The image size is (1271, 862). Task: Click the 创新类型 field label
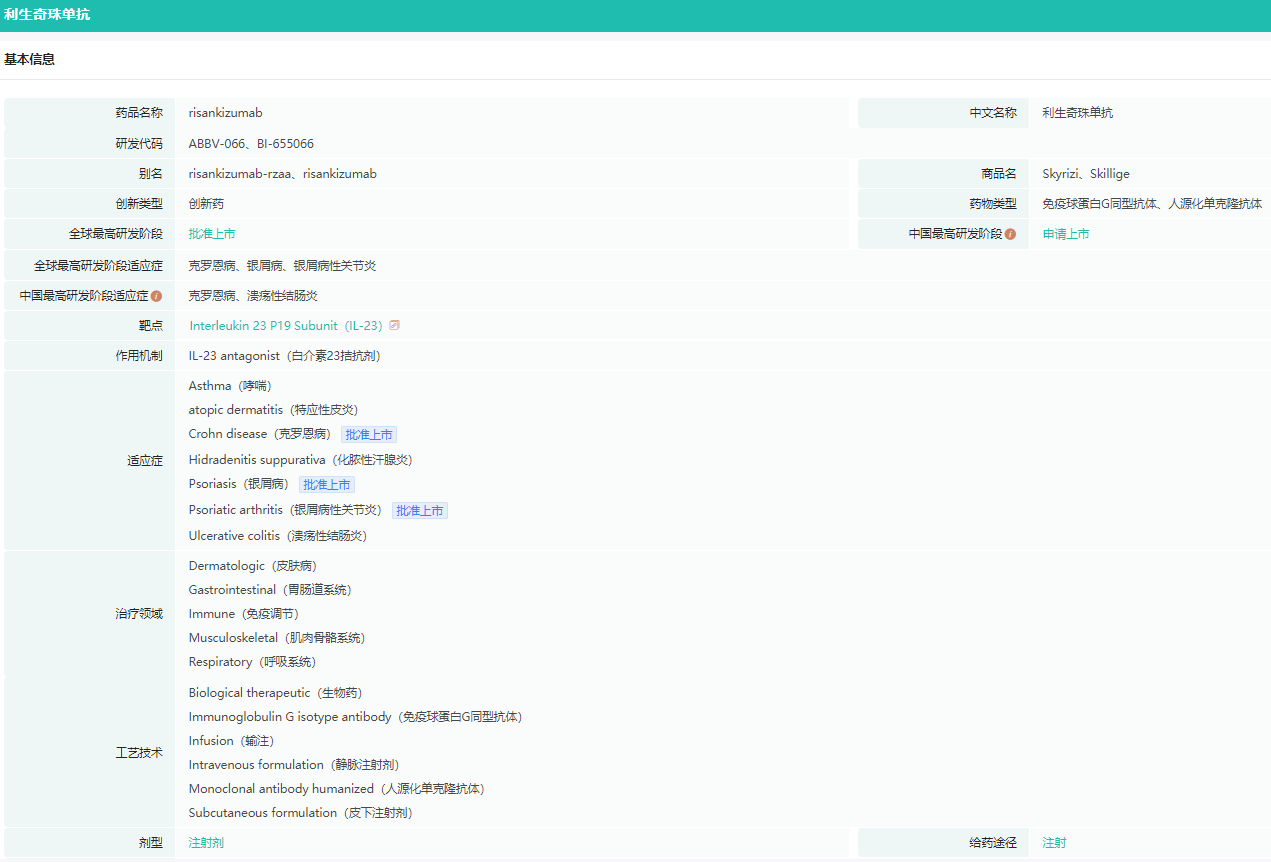139,204
